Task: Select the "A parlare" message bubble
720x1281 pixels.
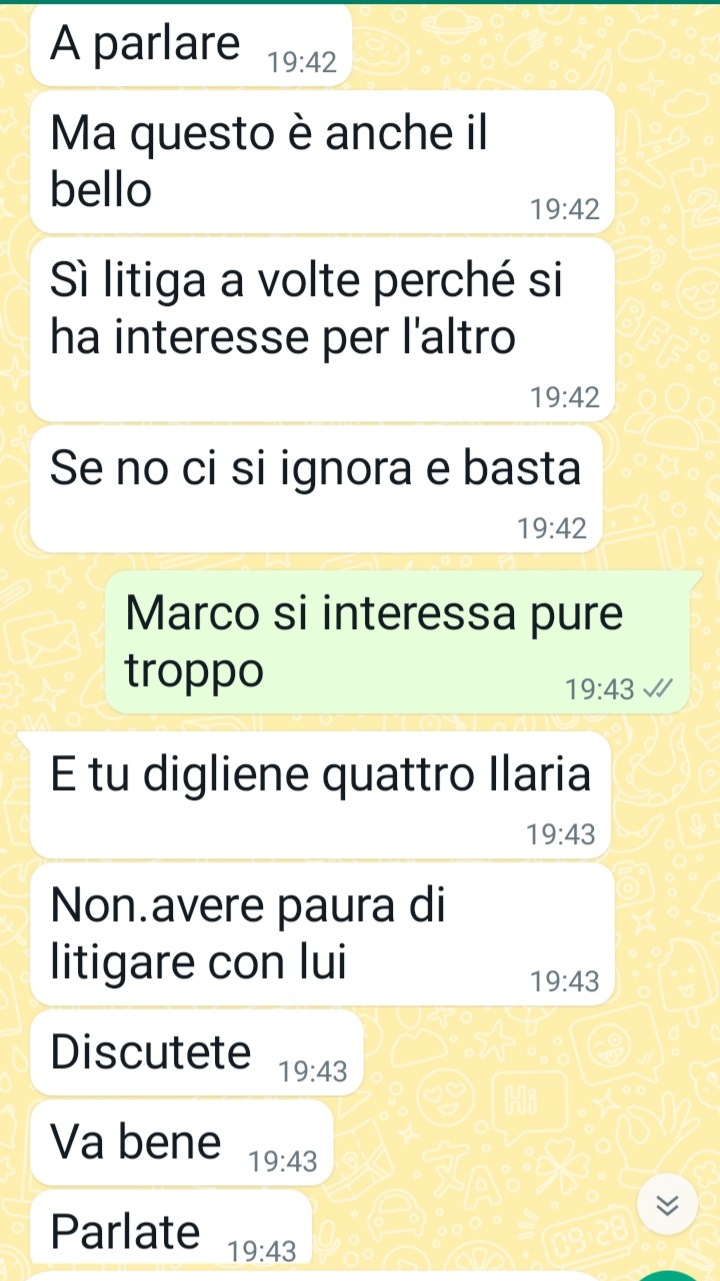Action: pyautogui.click(x=191, y=46)
